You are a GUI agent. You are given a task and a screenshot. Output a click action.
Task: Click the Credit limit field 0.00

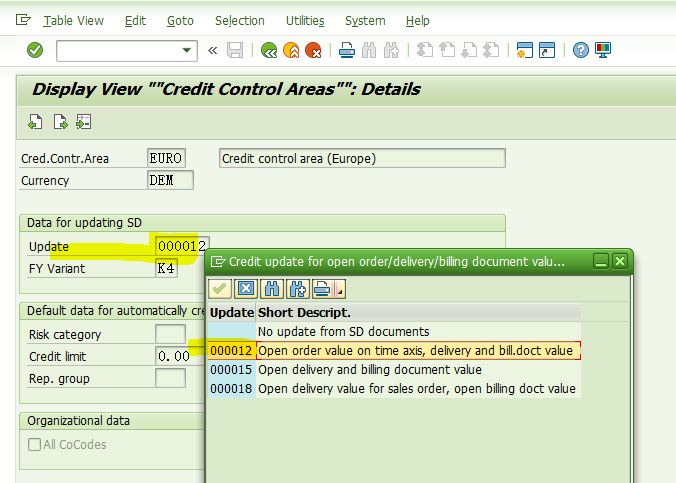pos(180,356)
